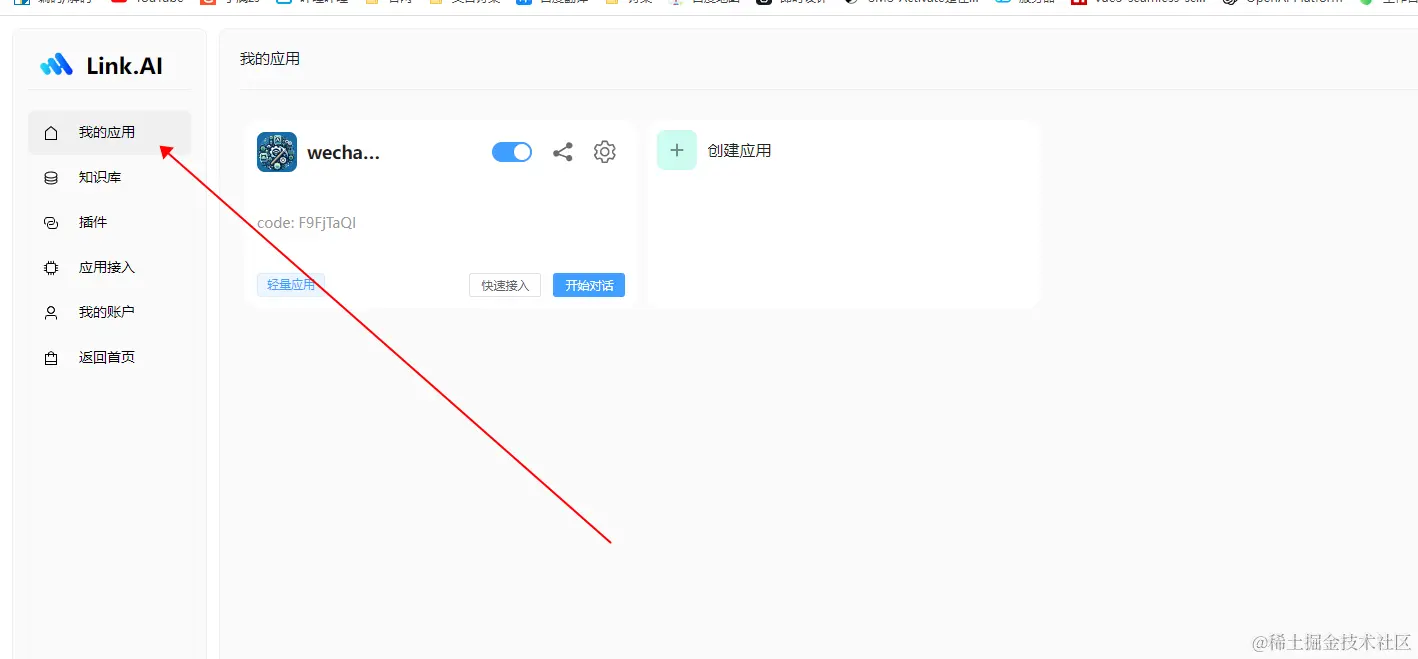Click the 开始对话 button

click(x=588, y=285)
